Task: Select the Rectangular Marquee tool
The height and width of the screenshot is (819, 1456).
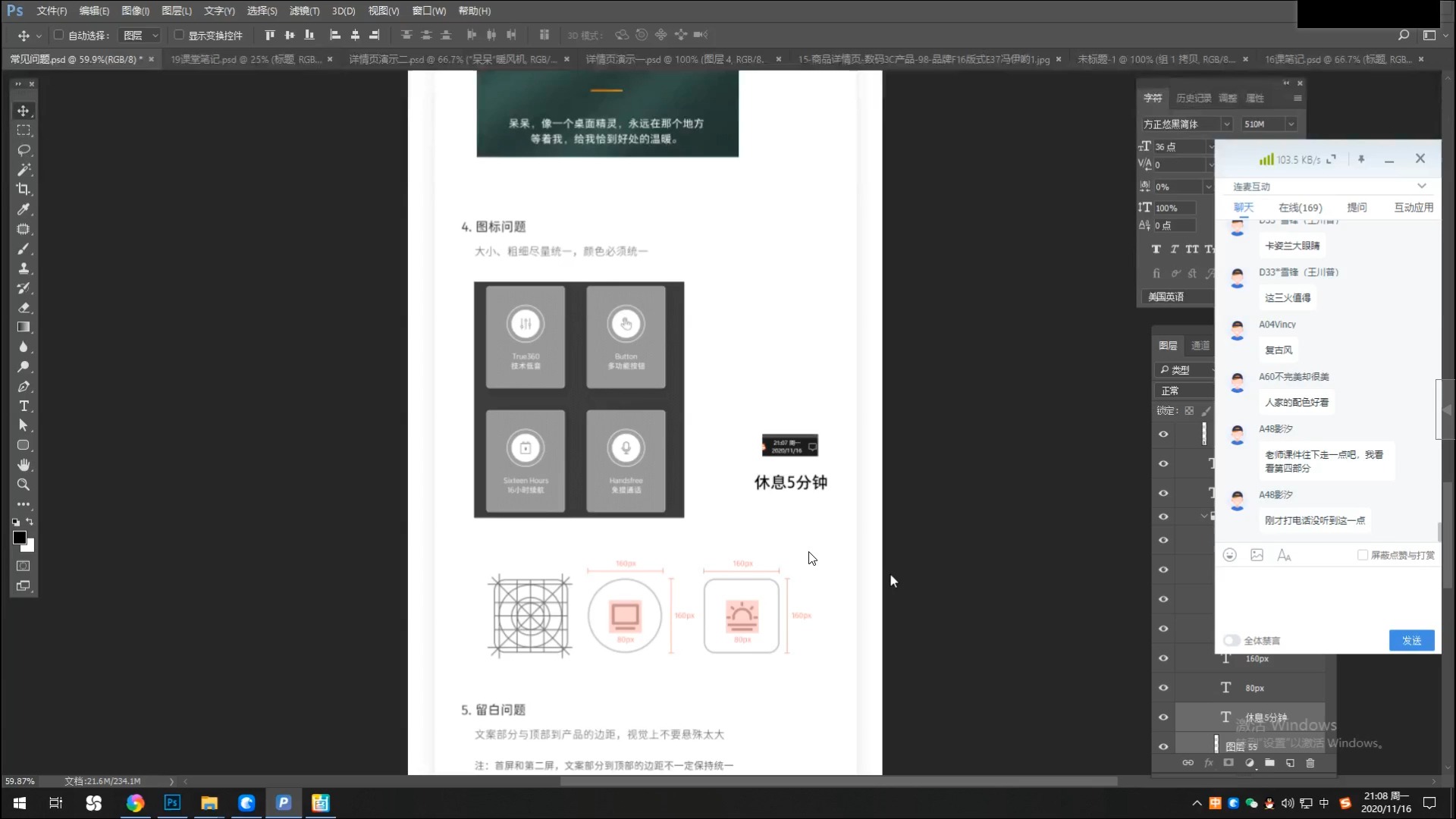Action: point(24,130)
